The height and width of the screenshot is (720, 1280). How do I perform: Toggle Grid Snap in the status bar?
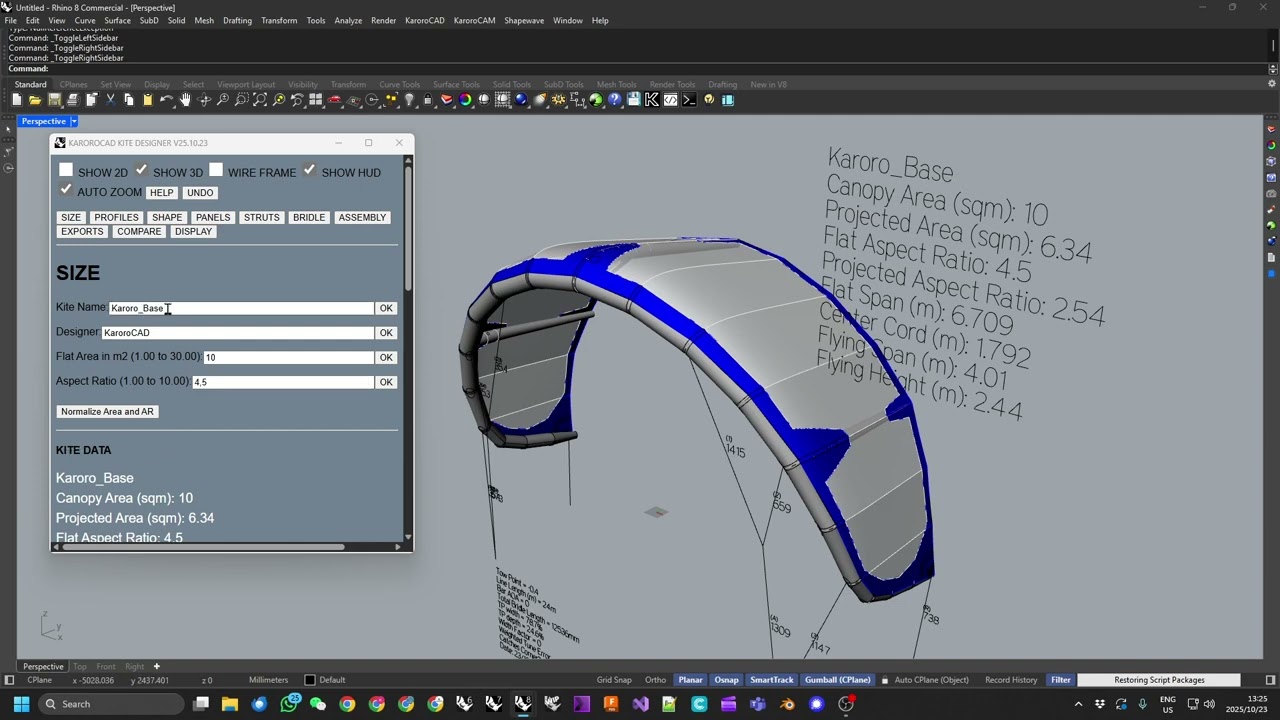[614, 680]
